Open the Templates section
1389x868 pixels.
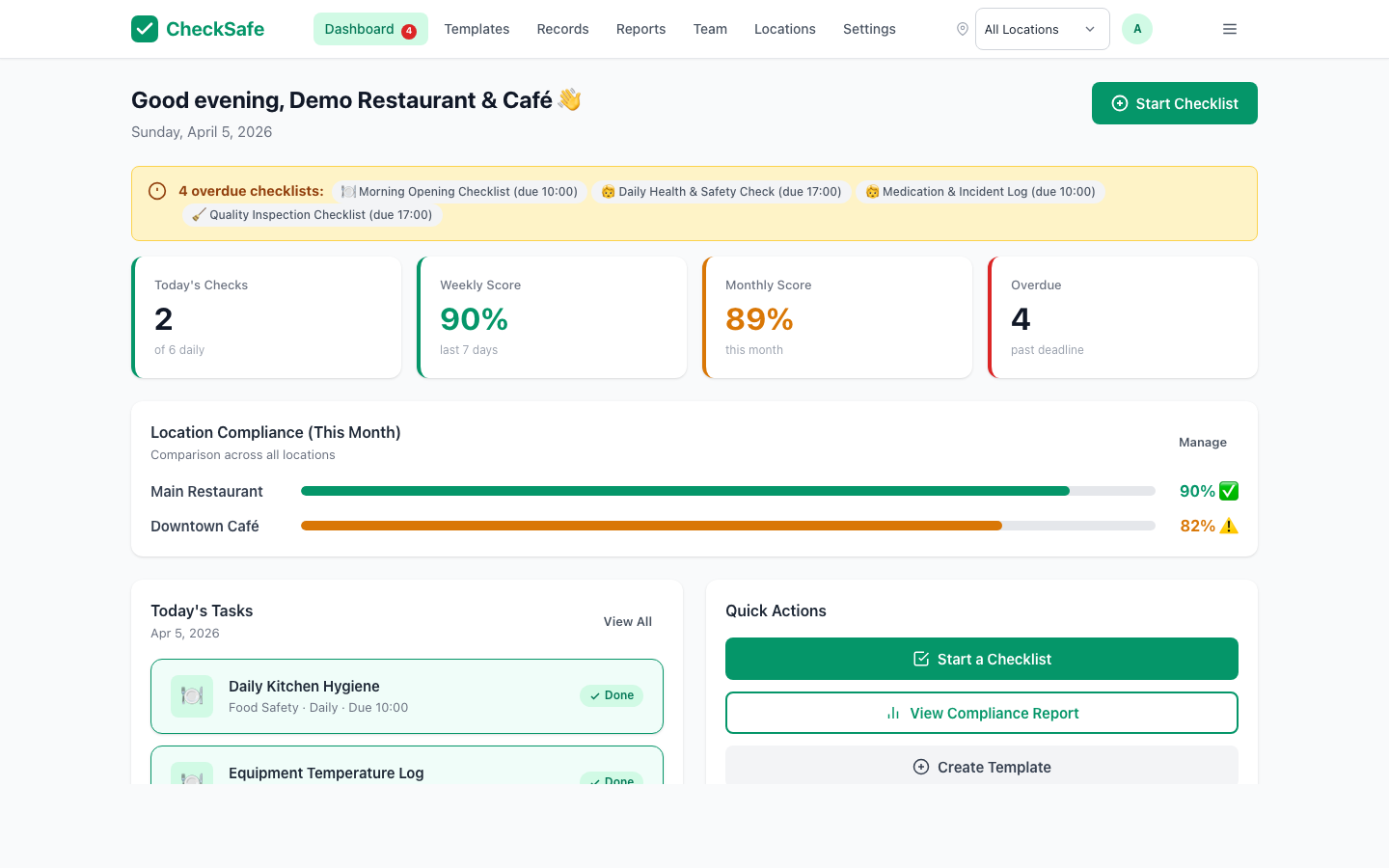click(x=477, y=29)
